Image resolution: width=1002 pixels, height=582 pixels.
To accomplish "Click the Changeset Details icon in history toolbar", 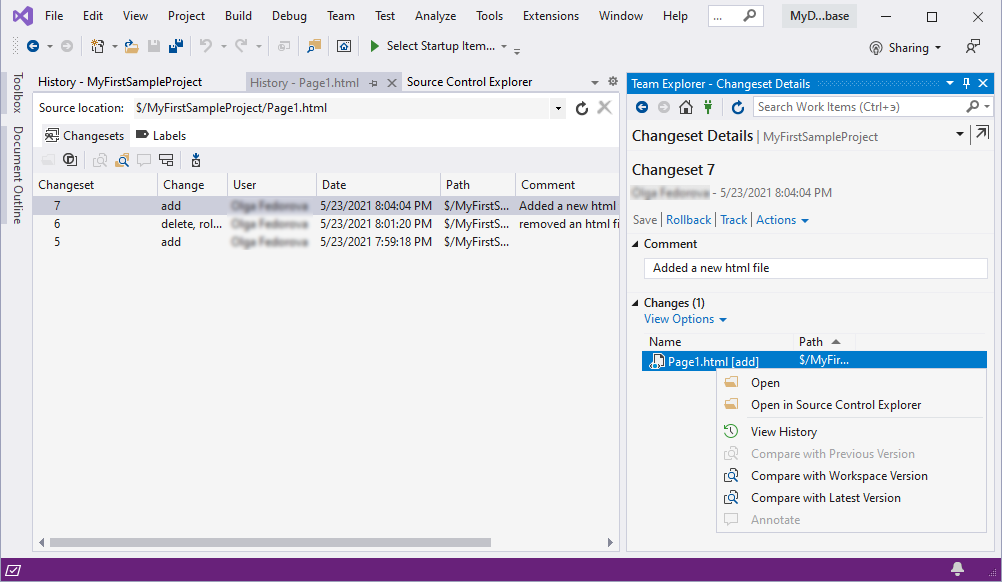I will (70, 160).
